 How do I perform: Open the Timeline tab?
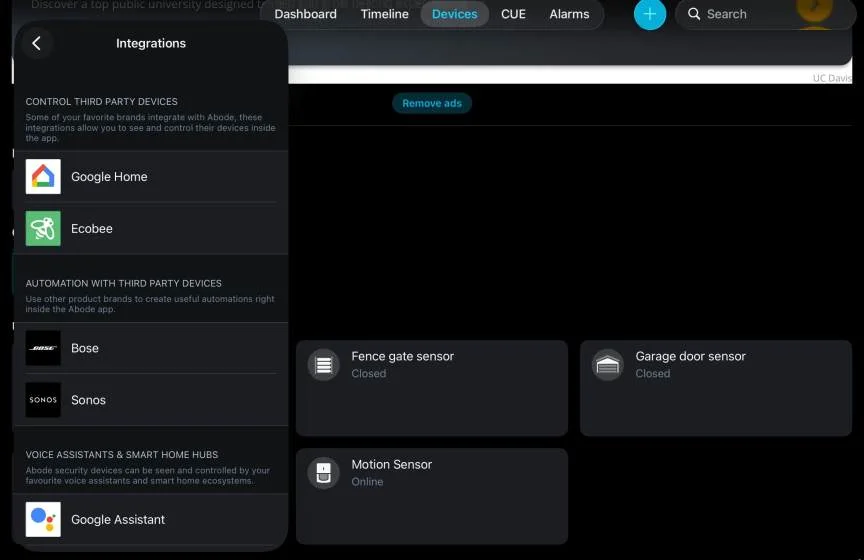pos(385,14)
